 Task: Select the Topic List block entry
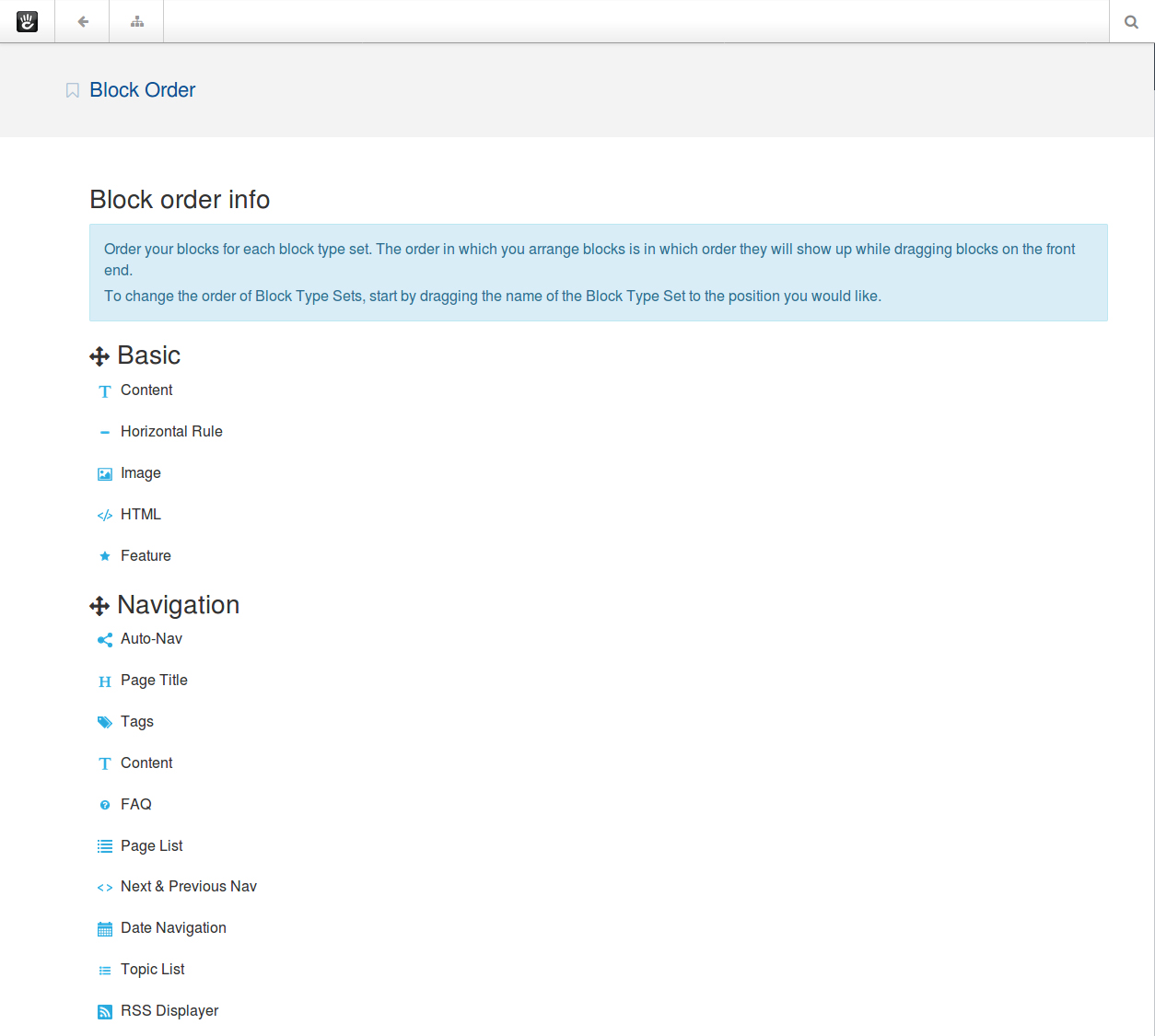pos(152,969)
